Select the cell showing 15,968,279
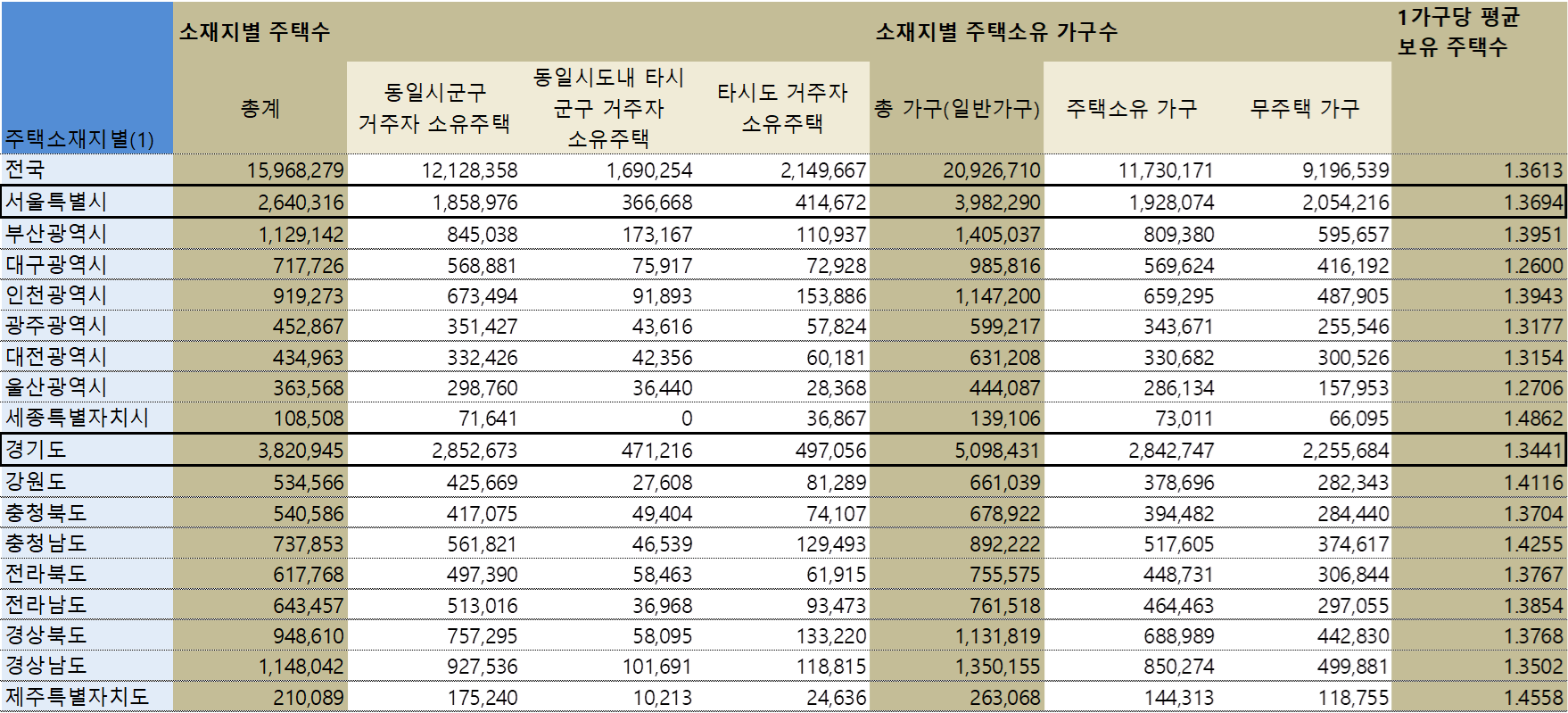This screenshot has height=713, width=1568. click(x=260, y=170)
